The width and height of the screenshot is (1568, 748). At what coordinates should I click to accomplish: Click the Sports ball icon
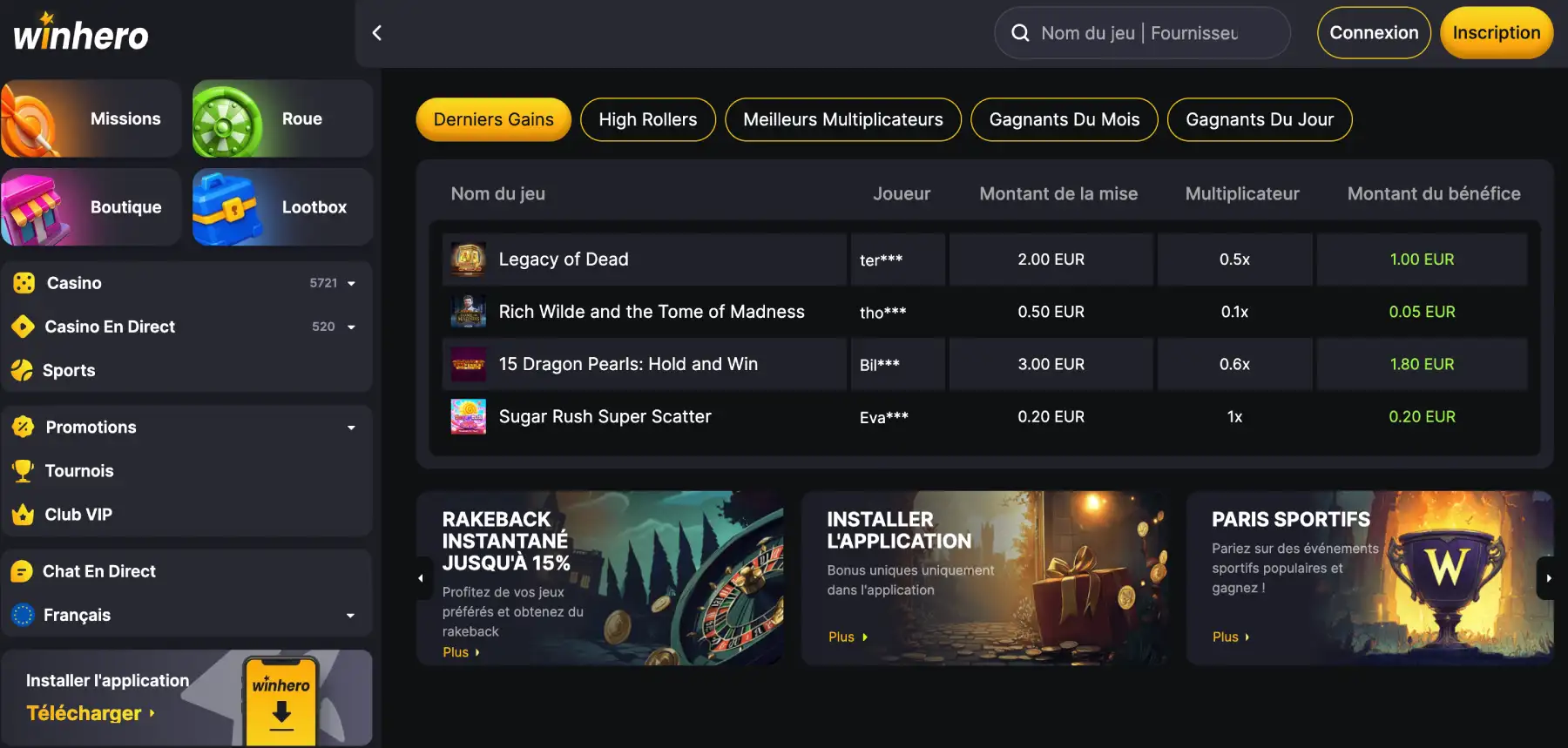click(x=22, y=370)
